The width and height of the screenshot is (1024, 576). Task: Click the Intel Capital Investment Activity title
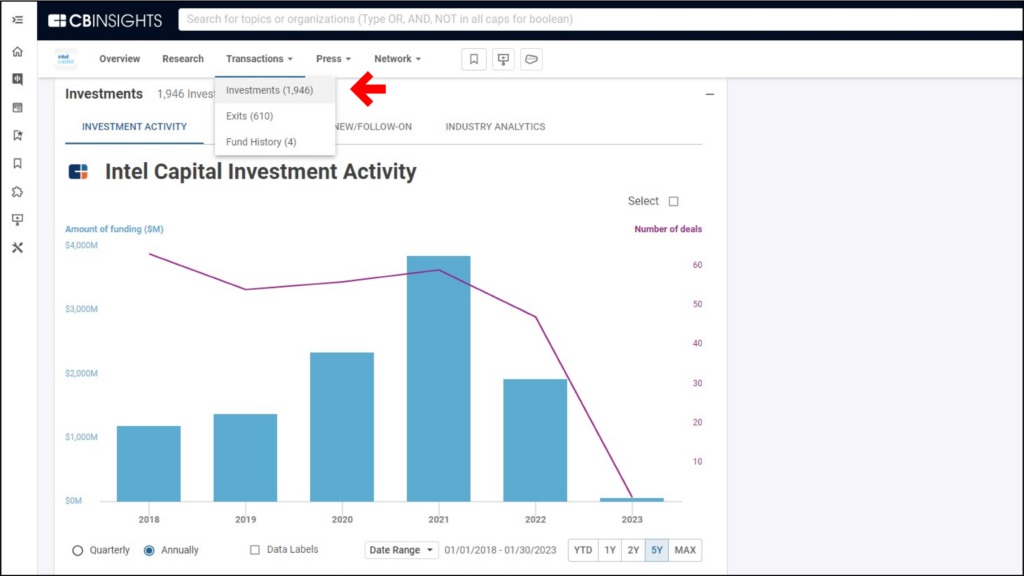point(261,172)
